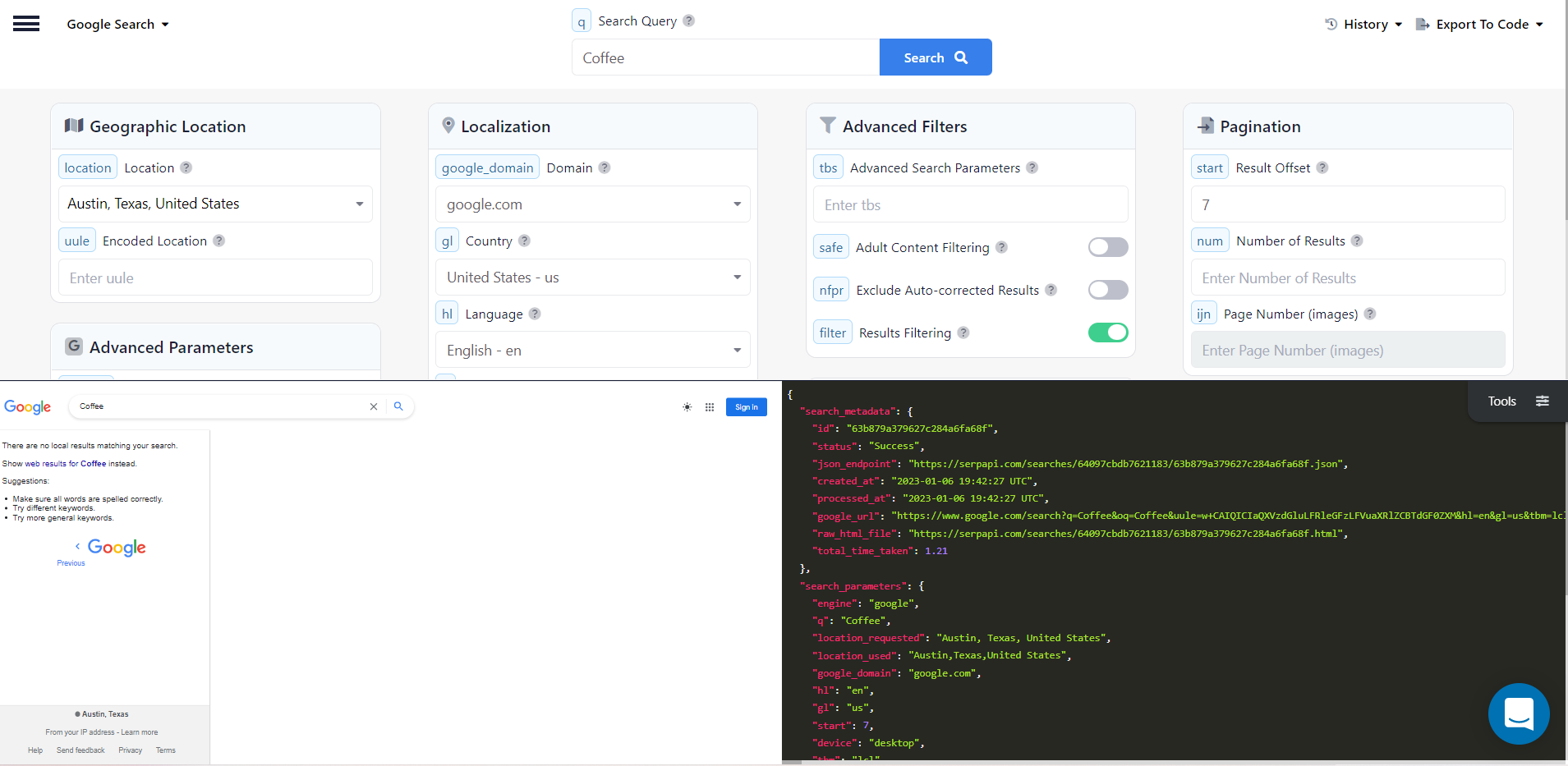Viewport: 1568px width, 766px height.
Task: Open the Country dropdown showing United States
Action: 592,277
